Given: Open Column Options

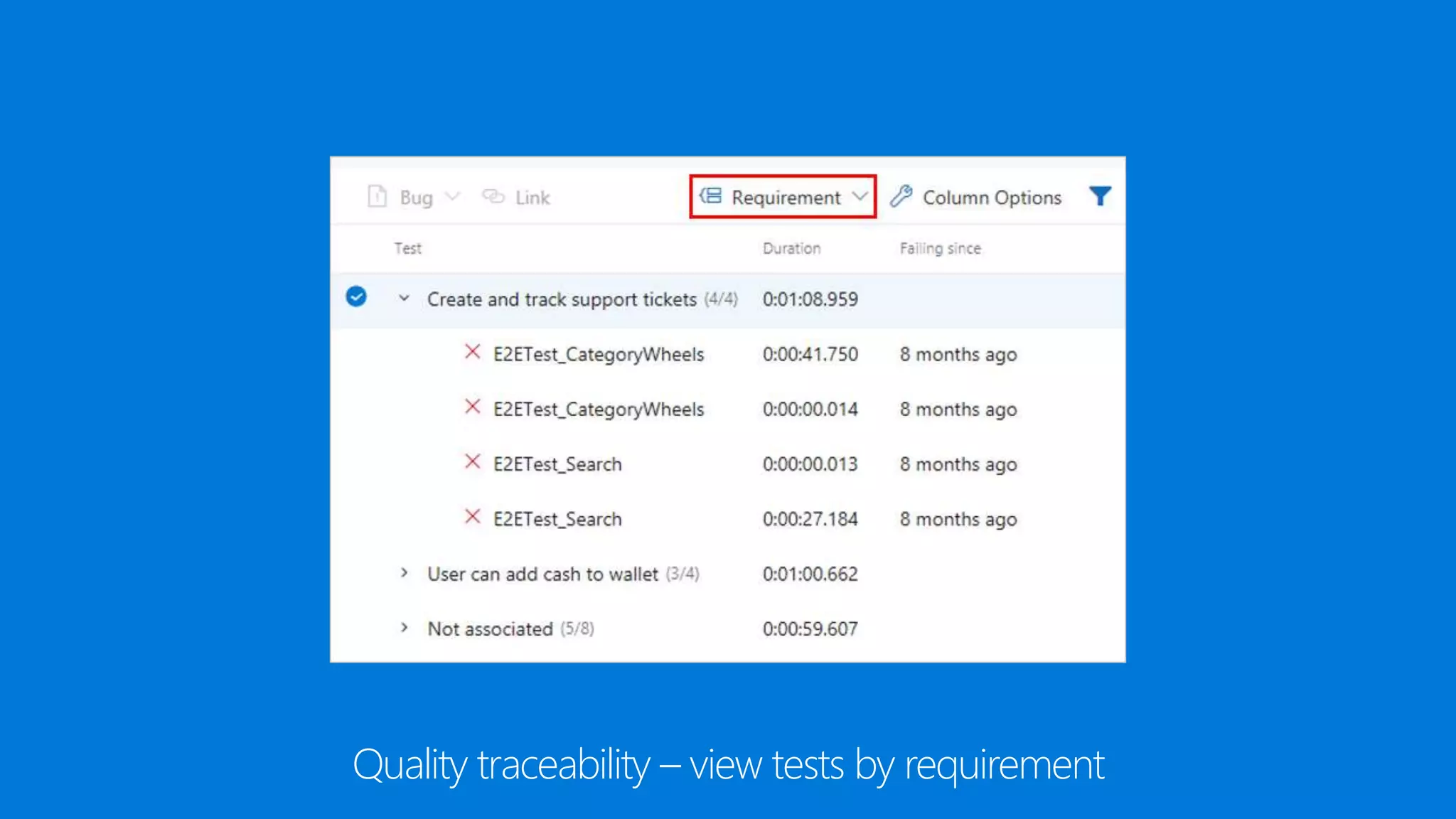Looking at the screenshot, I should coord(992,198).
